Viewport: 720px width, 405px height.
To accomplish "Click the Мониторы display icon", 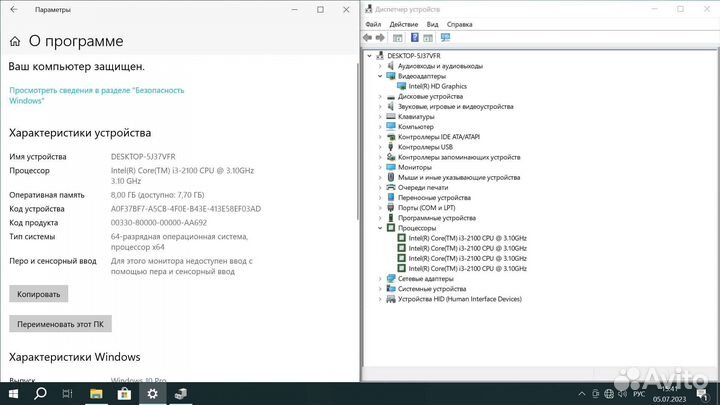I will 391,167.
